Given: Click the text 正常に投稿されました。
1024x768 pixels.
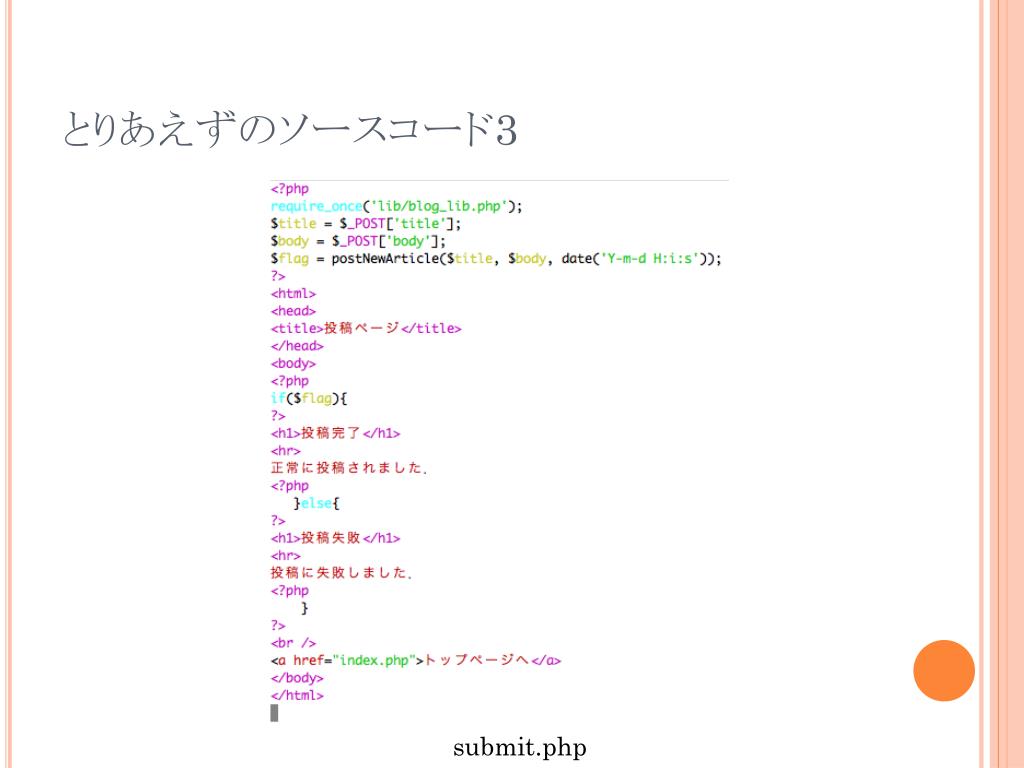Looking at the screenshot, I should (x=349, y=468).
